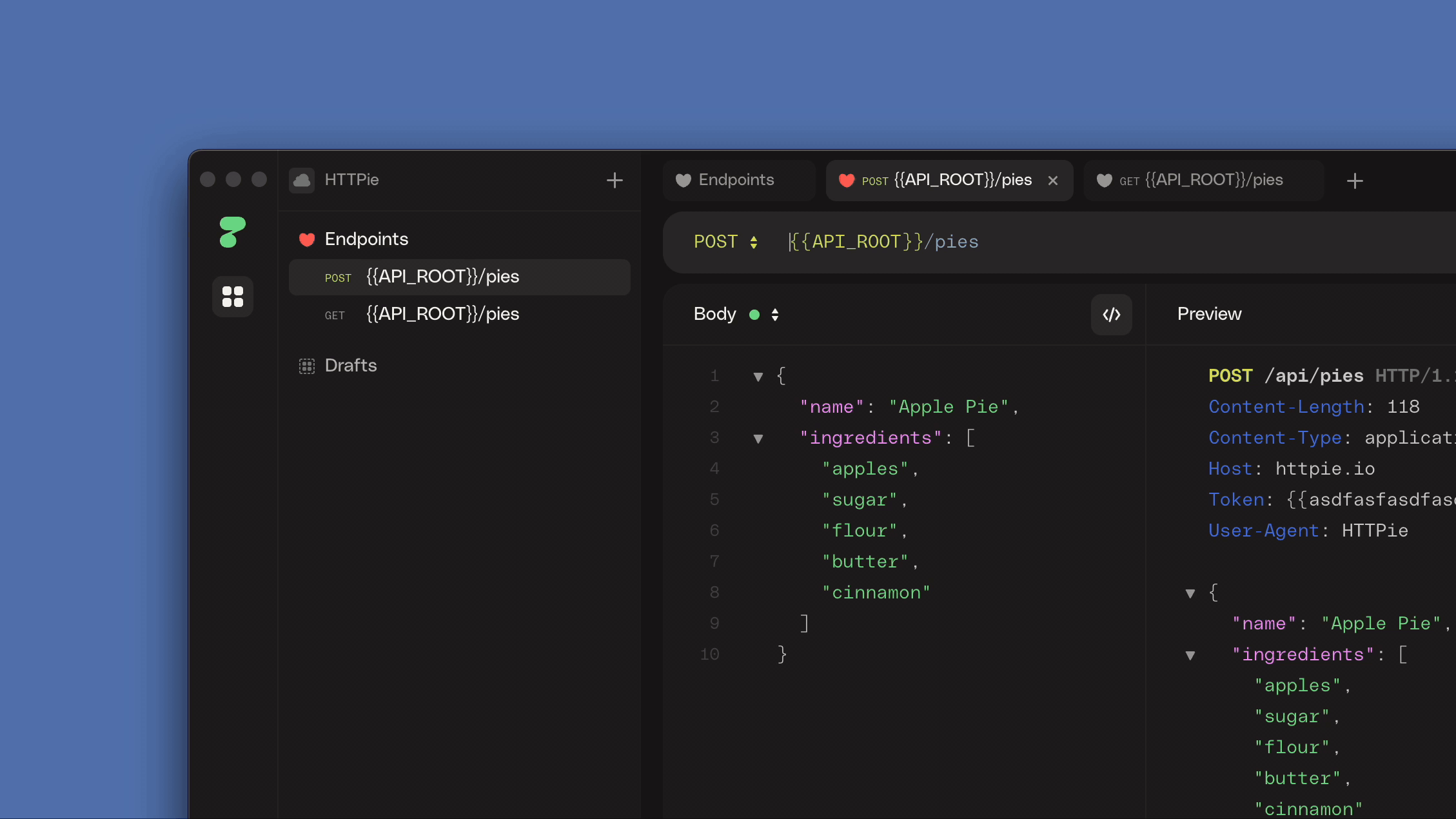
Task: Click the heart icon on the POST tab
Action: [847, 181]
